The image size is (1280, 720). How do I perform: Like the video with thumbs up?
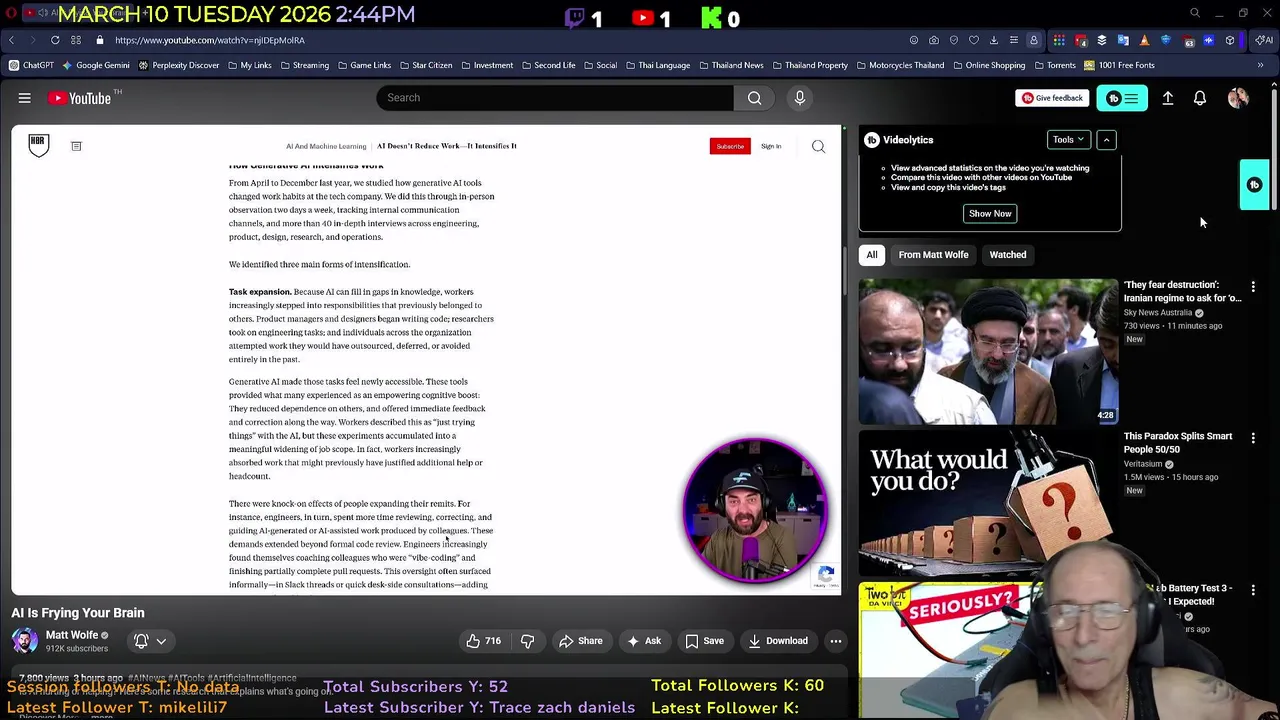tap(484, 641)
